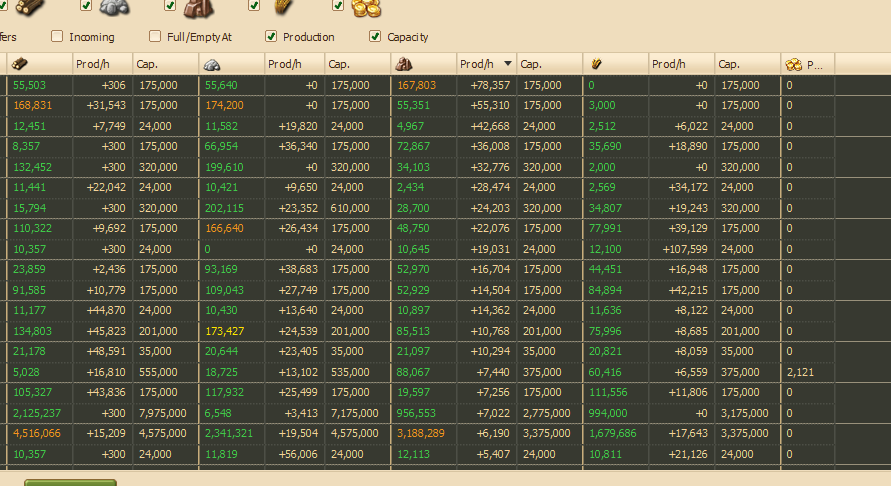Viewport: 891px width, 486px height.
Task: Click the gold coins column header icon
Action: (x=794, y=64)
